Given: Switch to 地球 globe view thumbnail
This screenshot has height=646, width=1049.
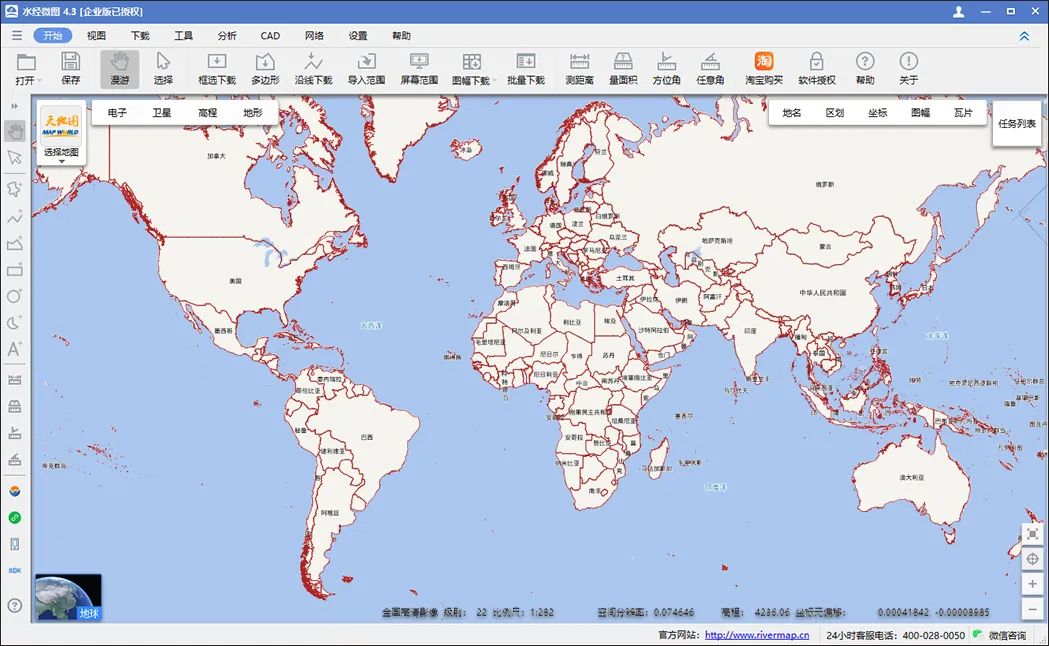Looking at the screenshot, I should [x=68, y=598].
